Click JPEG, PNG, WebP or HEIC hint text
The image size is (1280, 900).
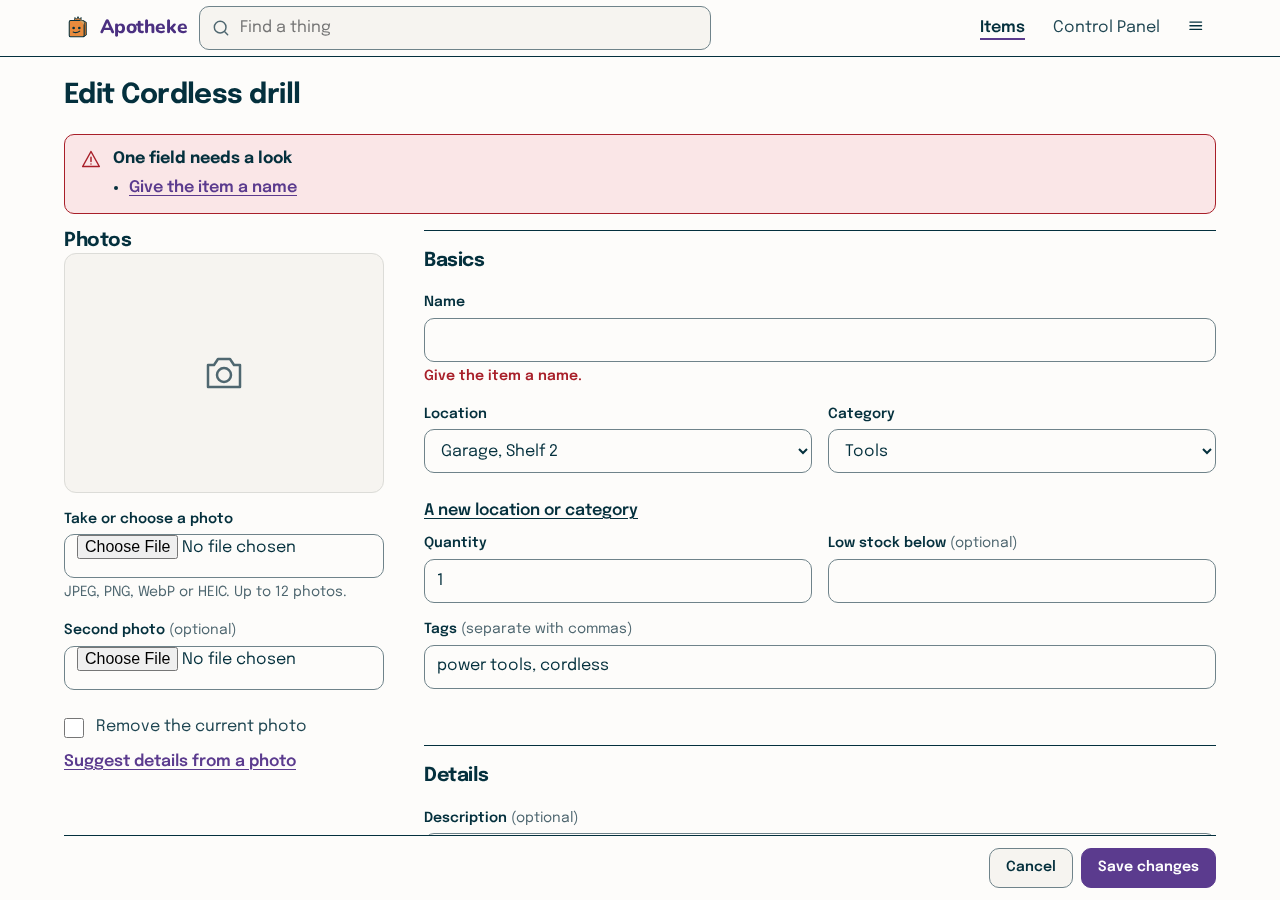pos(205,592)
